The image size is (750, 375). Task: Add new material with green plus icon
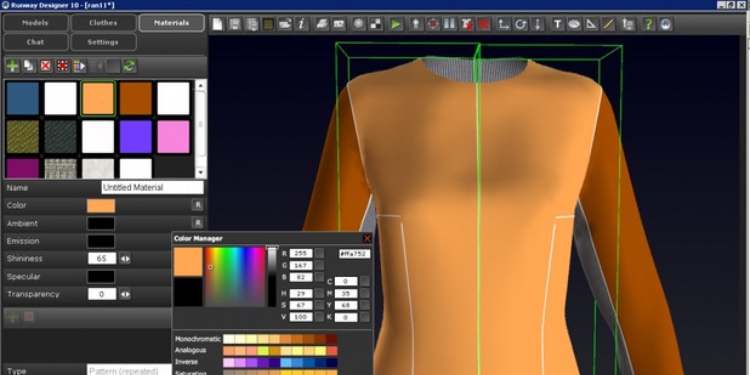point(12,66)
